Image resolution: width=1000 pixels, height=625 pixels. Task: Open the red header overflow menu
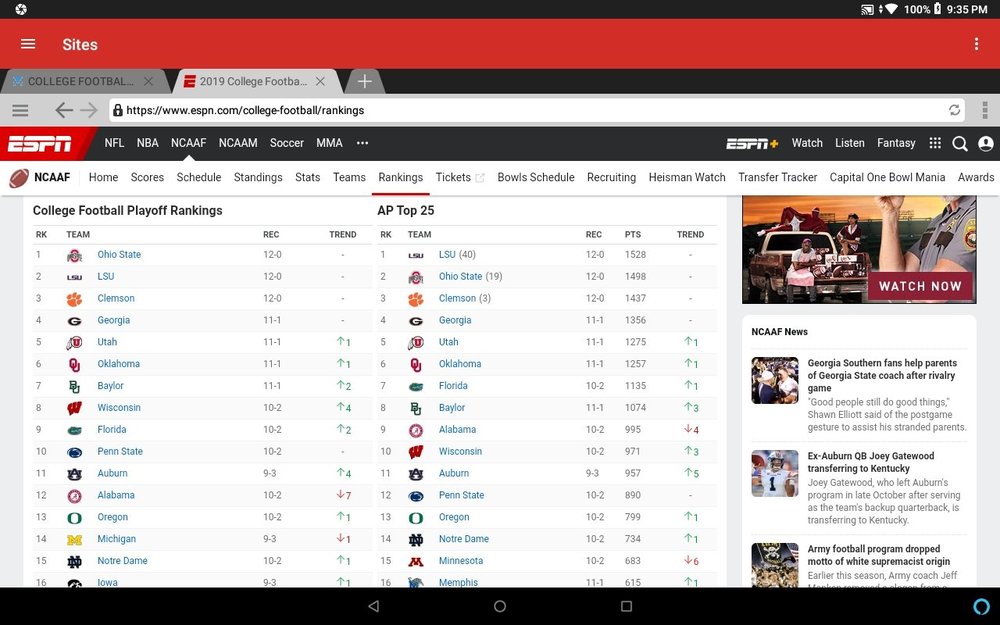point(976,44)
